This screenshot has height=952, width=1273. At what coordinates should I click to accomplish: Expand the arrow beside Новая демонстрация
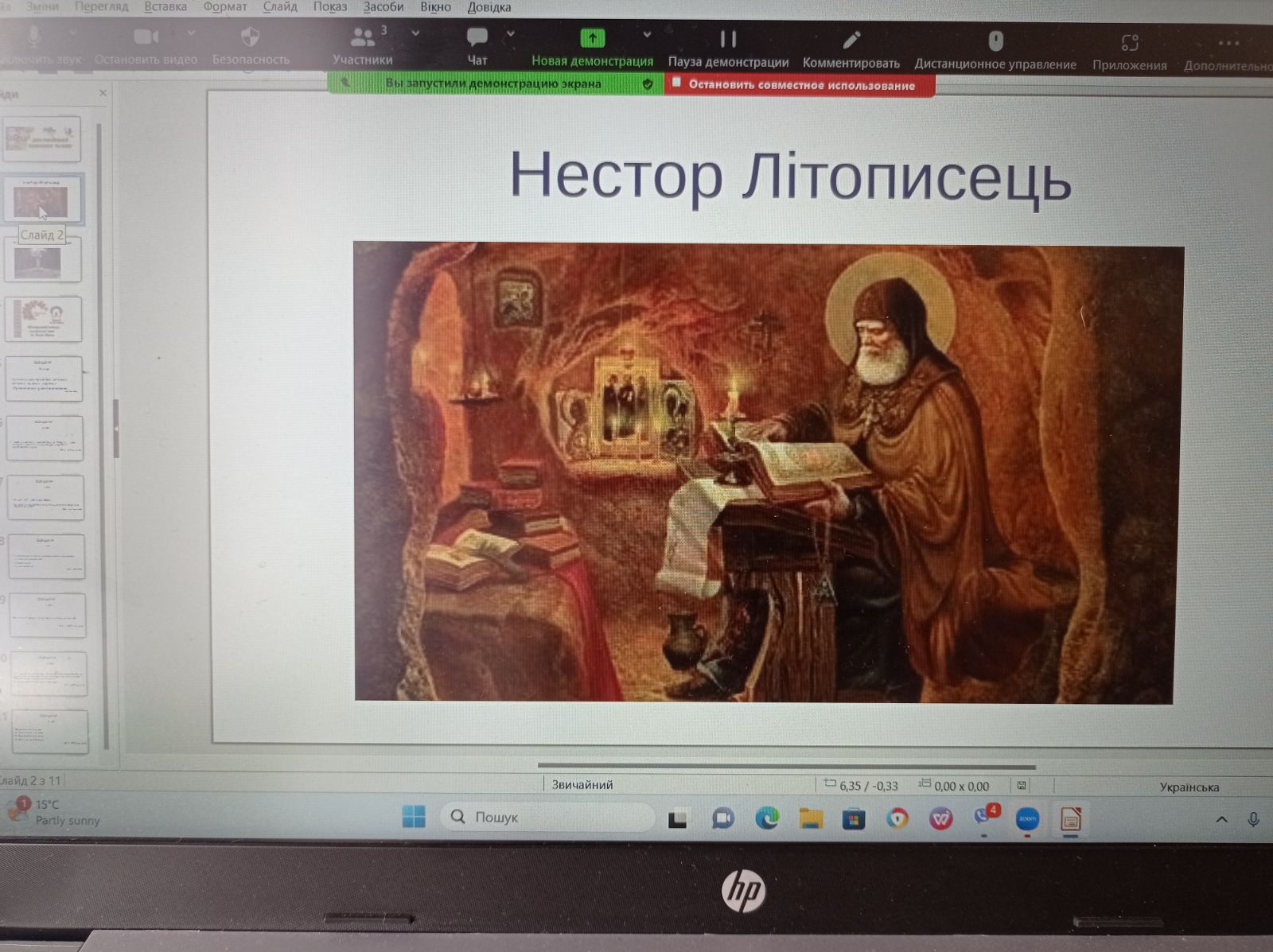click(647, 34)
